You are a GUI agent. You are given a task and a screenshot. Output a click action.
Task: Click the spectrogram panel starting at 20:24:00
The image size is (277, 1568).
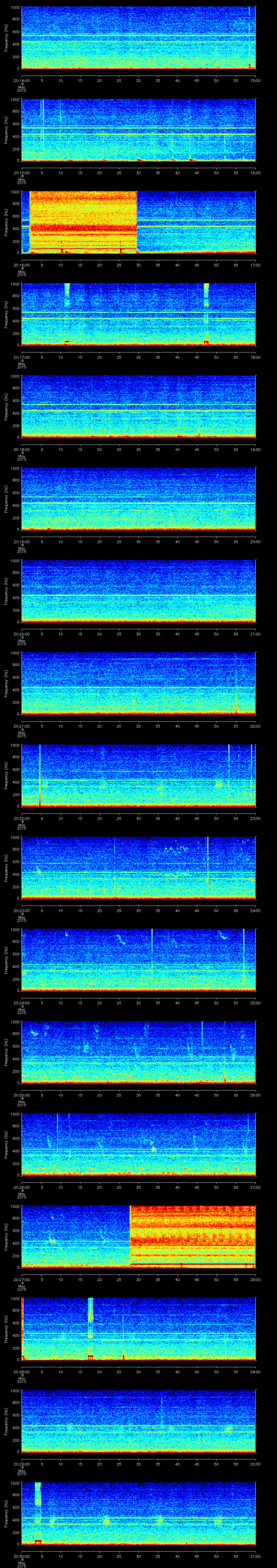(x=139, y=960)
